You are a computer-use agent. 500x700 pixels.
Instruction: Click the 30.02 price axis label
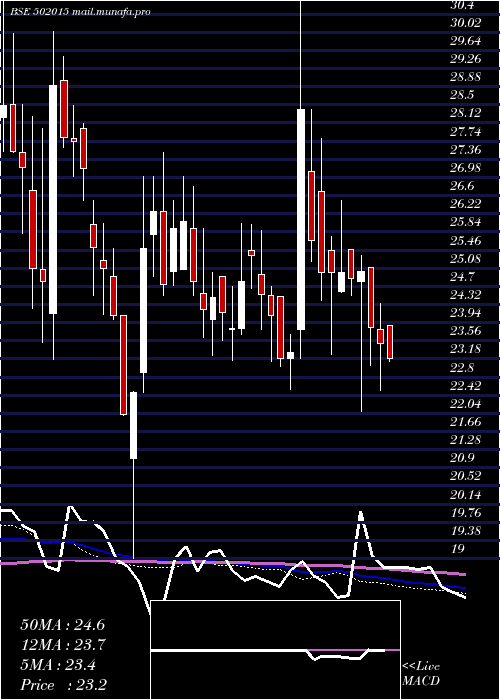pos(465,23)
